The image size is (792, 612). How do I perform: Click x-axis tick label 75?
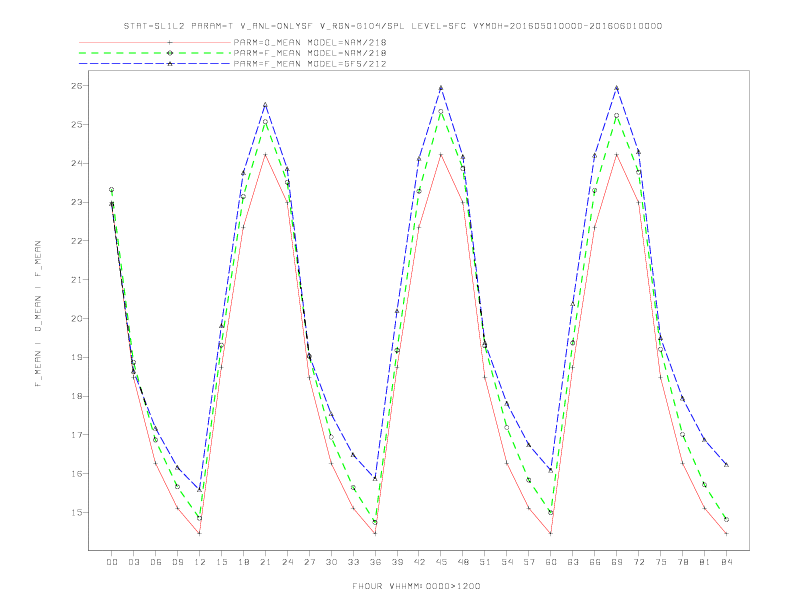click(x=661, y=562)
